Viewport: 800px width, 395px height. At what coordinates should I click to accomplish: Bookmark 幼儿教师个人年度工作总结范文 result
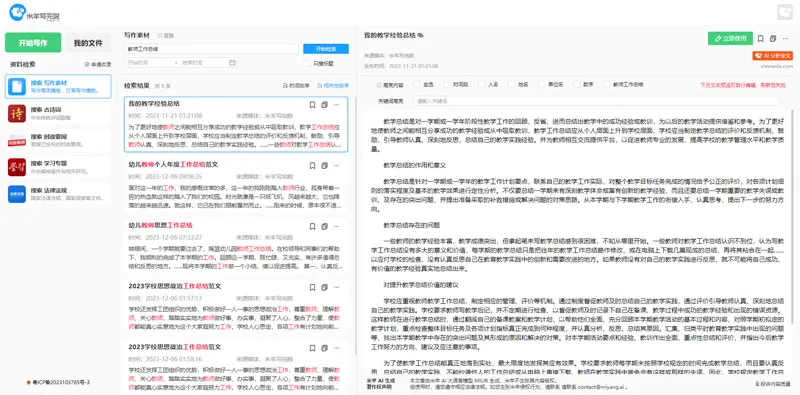(312, 165)
